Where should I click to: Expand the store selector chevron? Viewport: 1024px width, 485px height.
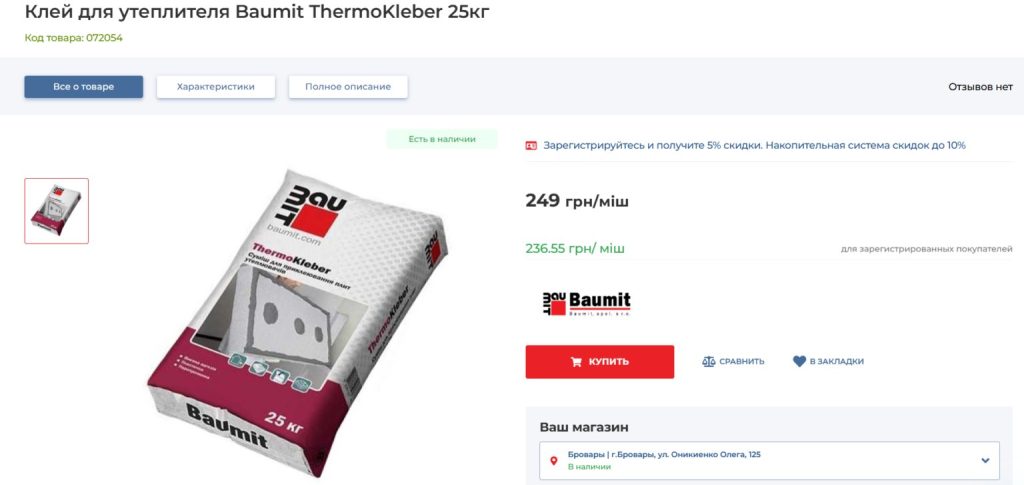click(985, 460)
